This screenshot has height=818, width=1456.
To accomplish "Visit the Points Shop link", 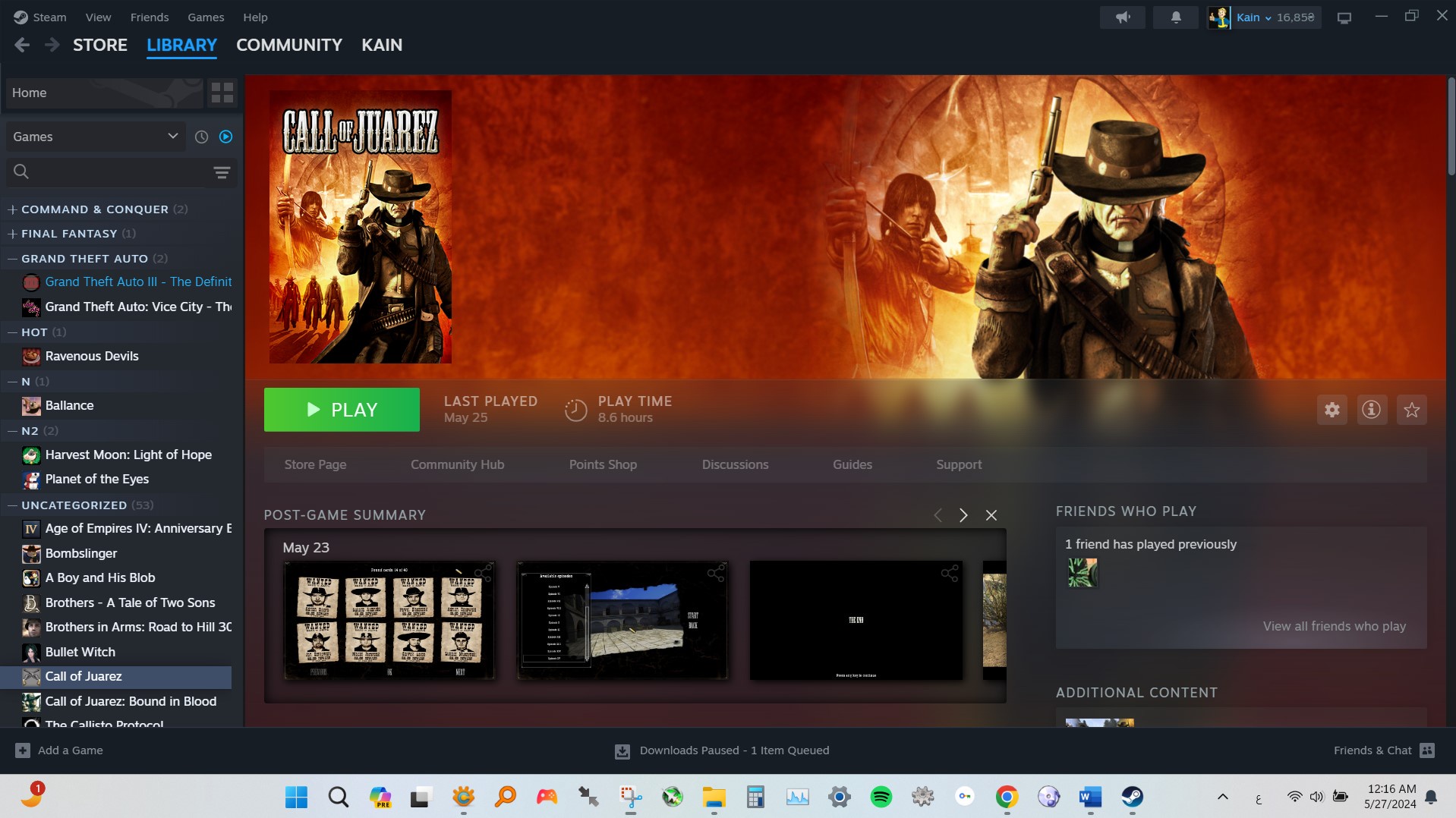I will [603, 464].
